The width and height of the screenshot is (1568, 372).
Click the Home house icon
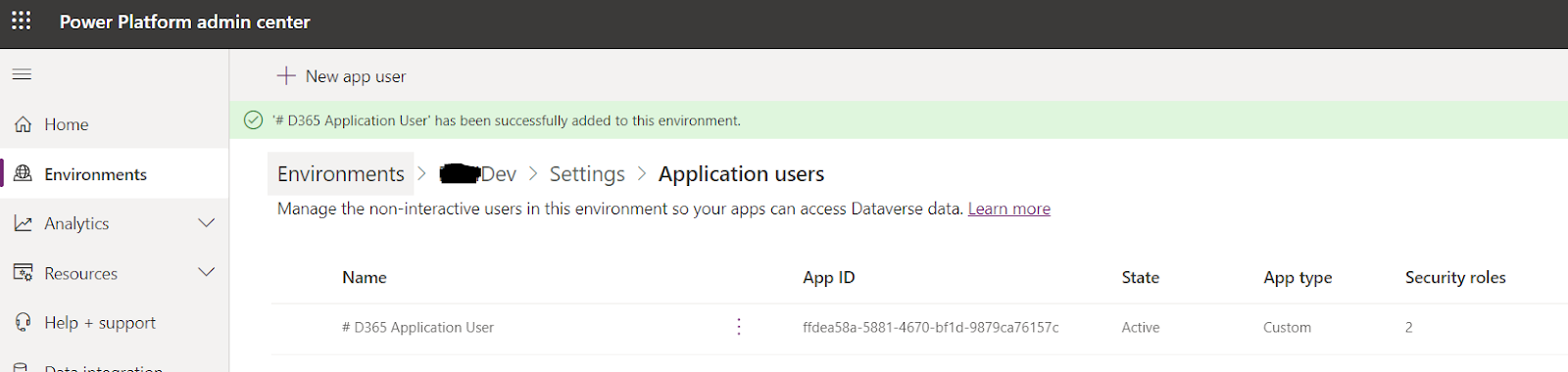[24, 124]
